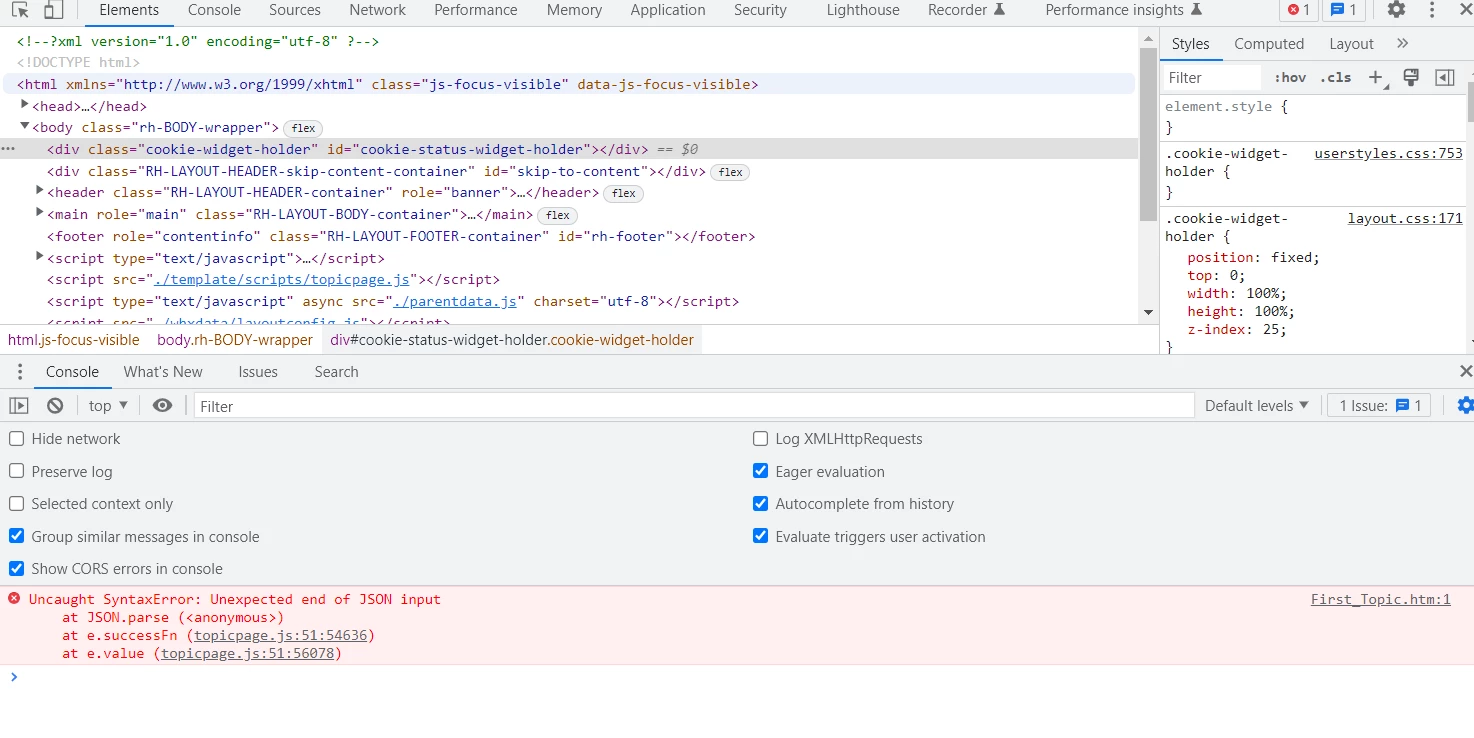Switch to the Computed styles tab
This screenshot has width=1474, height=738.
1269,43
